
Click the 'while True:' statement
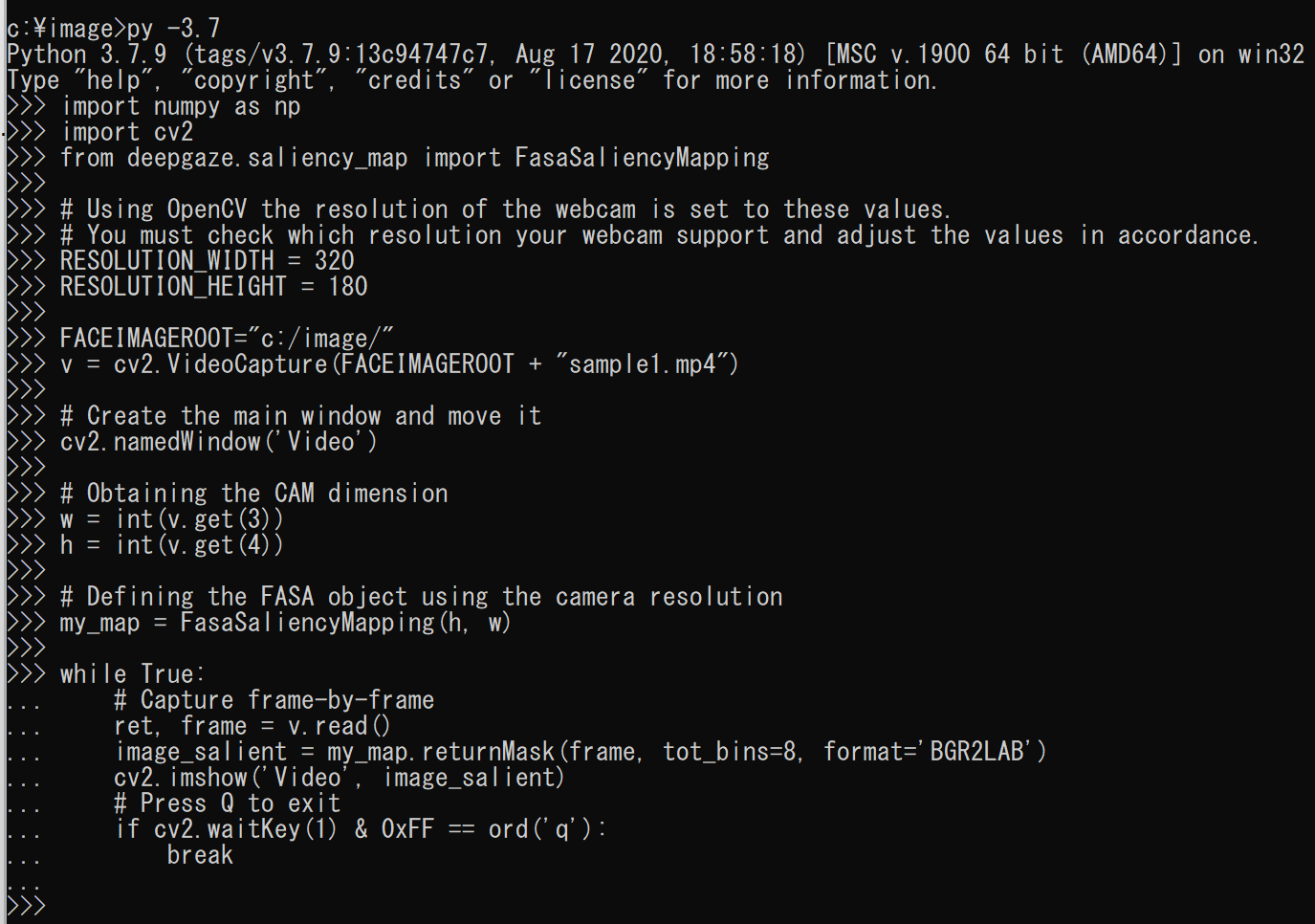pos(132,674)
